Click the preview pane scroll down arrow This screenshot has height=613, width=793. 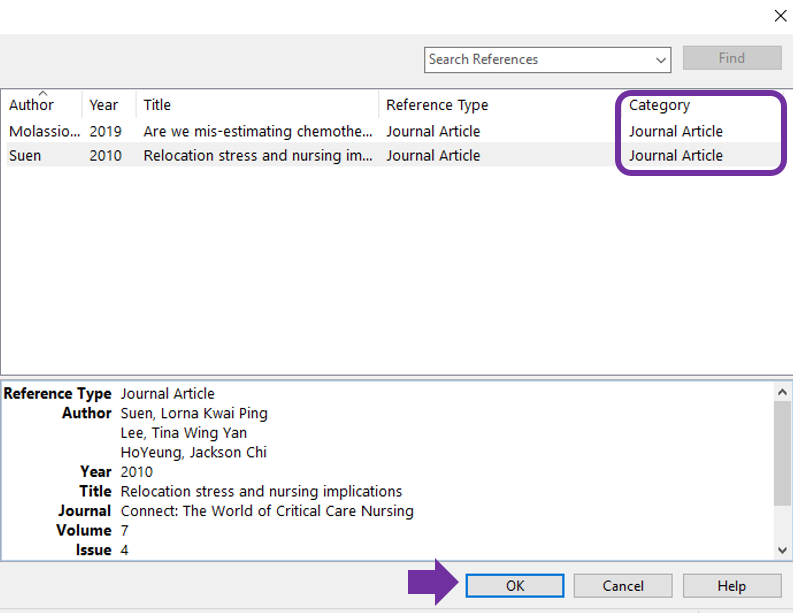coord(782,550)
